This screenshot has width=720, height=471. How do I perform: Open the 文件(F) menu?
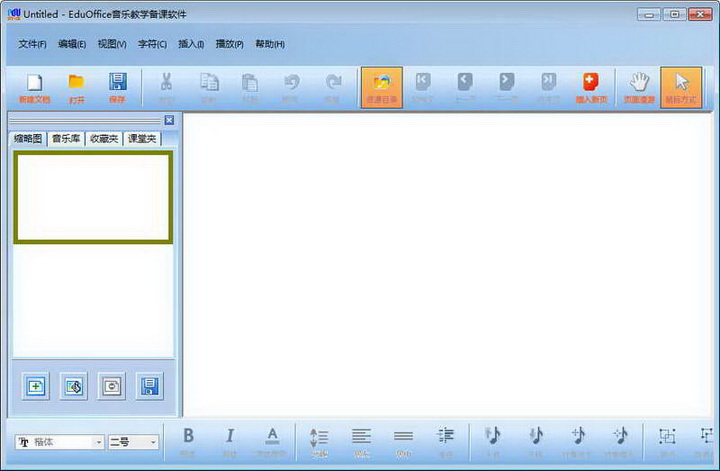tap(32, 44)
